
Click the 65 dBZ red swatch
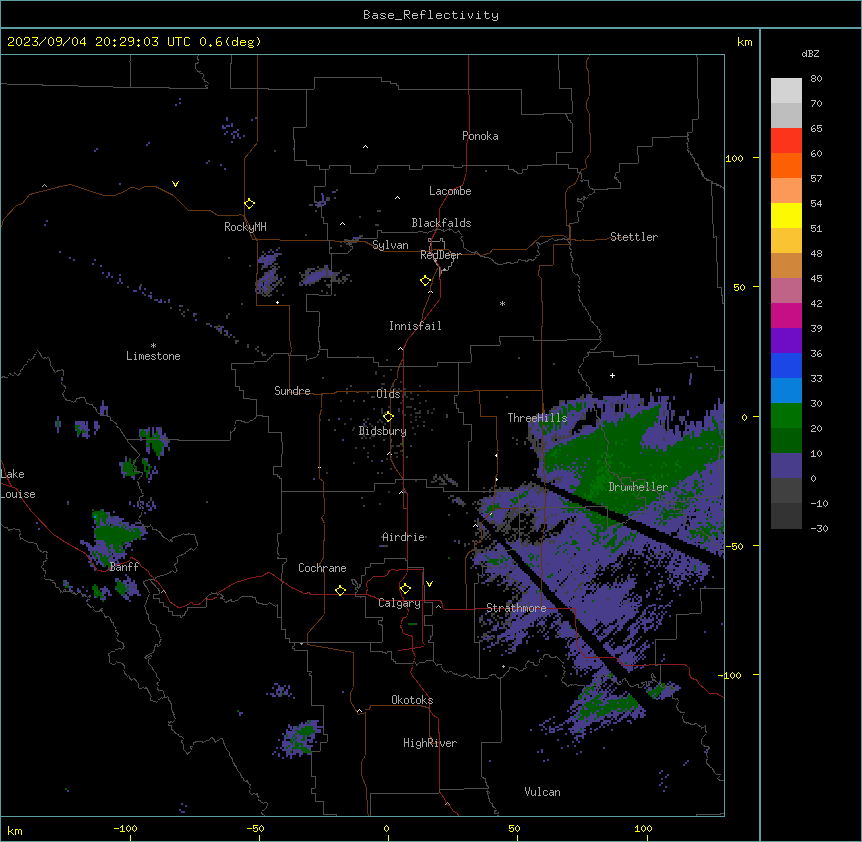[786, 141]
